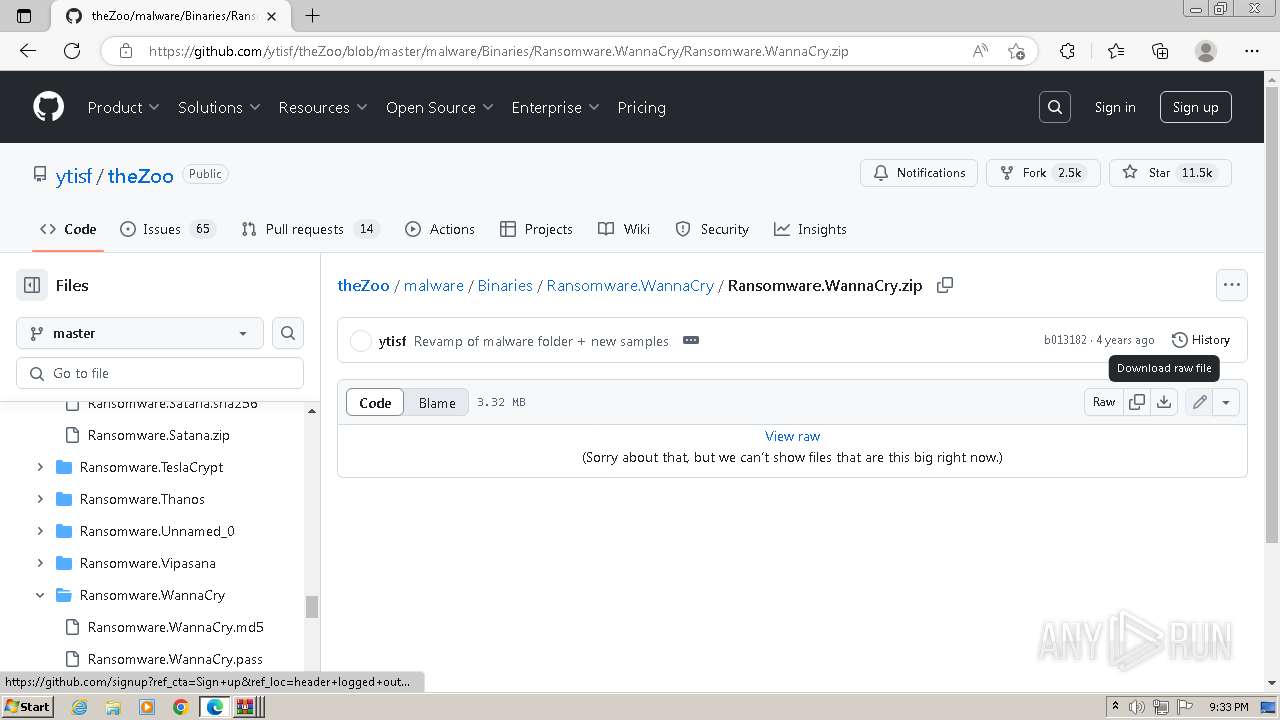The height and width of the screenshot is (720, 1280).
Task: Open Chrome from the taskbar
Action: (180, 707)
